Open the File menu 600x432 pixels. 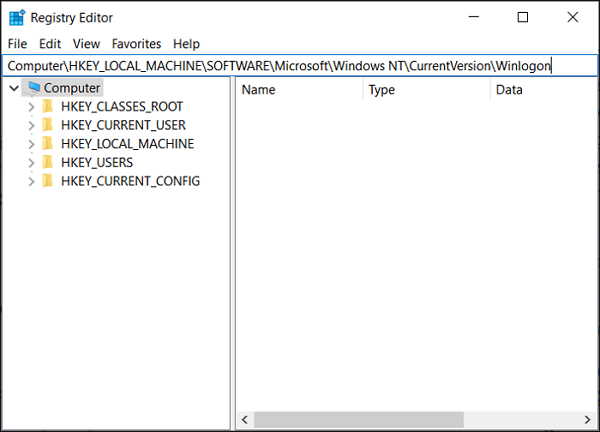[x=17, y=44]
